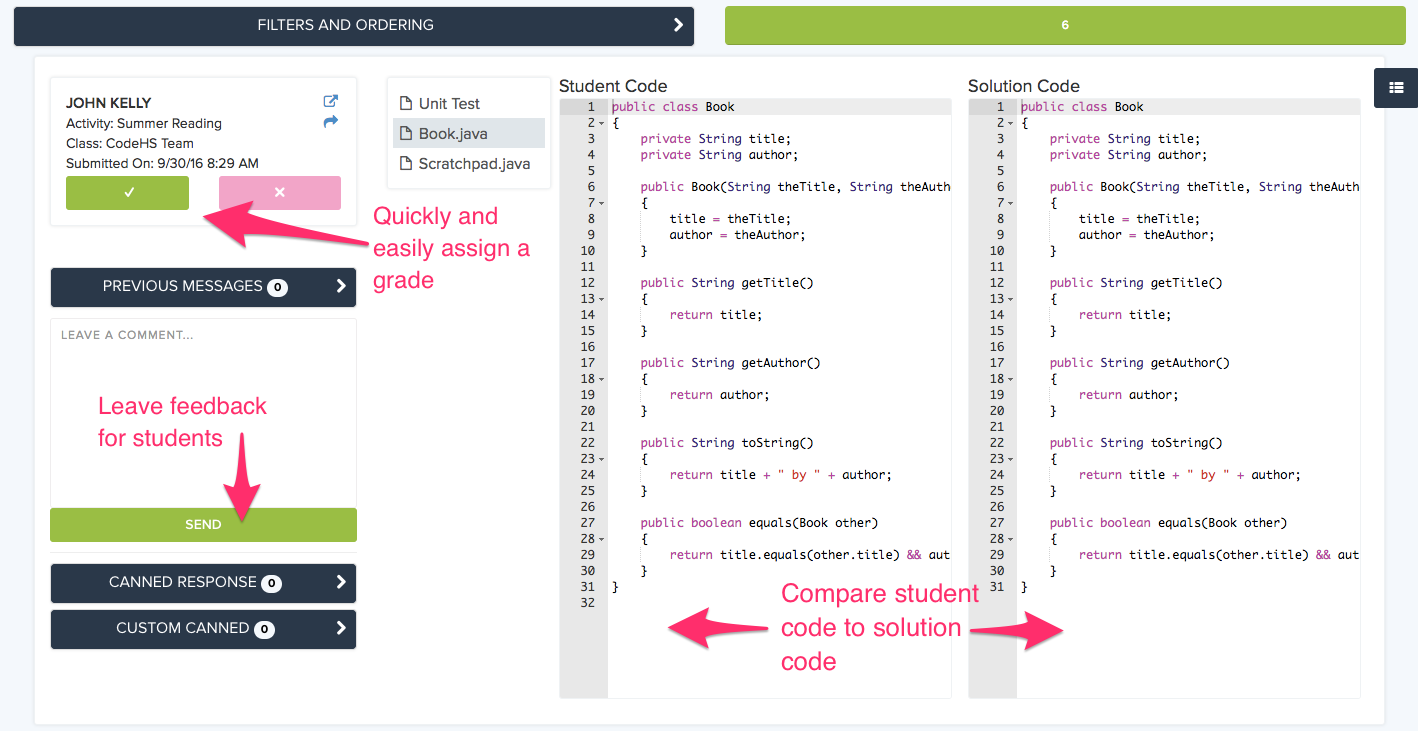Screen dimensions: 1418x731
Task: Click the 0 badge on Previous Messages
Action: [277, 288]
